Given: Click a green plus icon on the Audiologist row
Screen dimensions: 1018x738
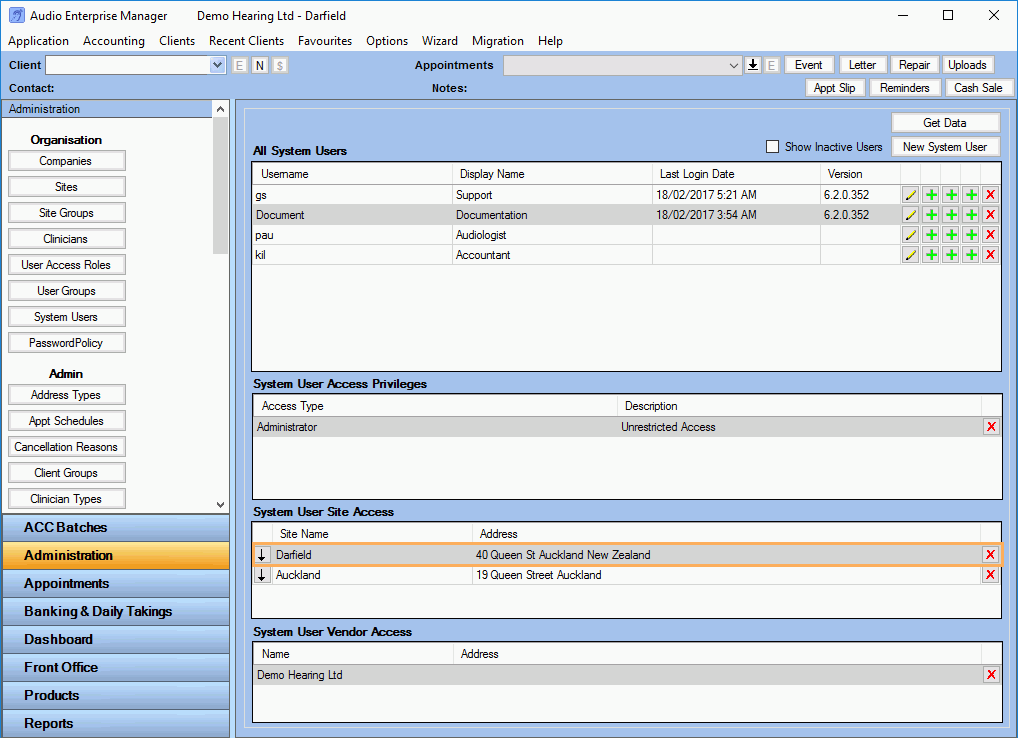Looking at the screenshot, I should click(930, 234).
